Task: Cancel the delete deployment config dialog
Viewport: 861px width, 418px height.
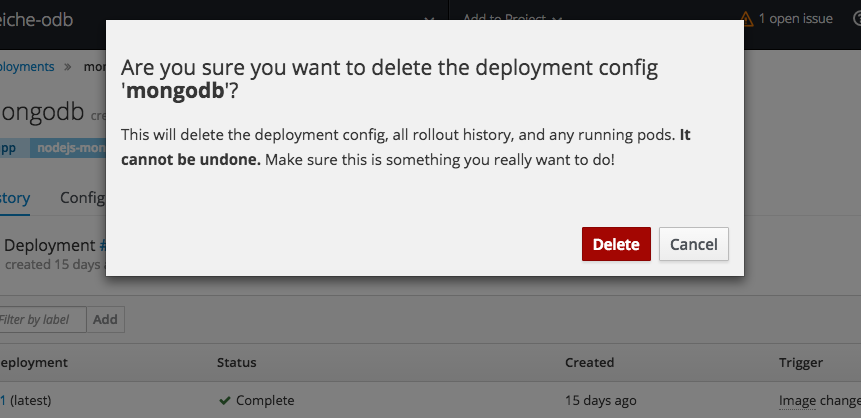Action: 693,244
